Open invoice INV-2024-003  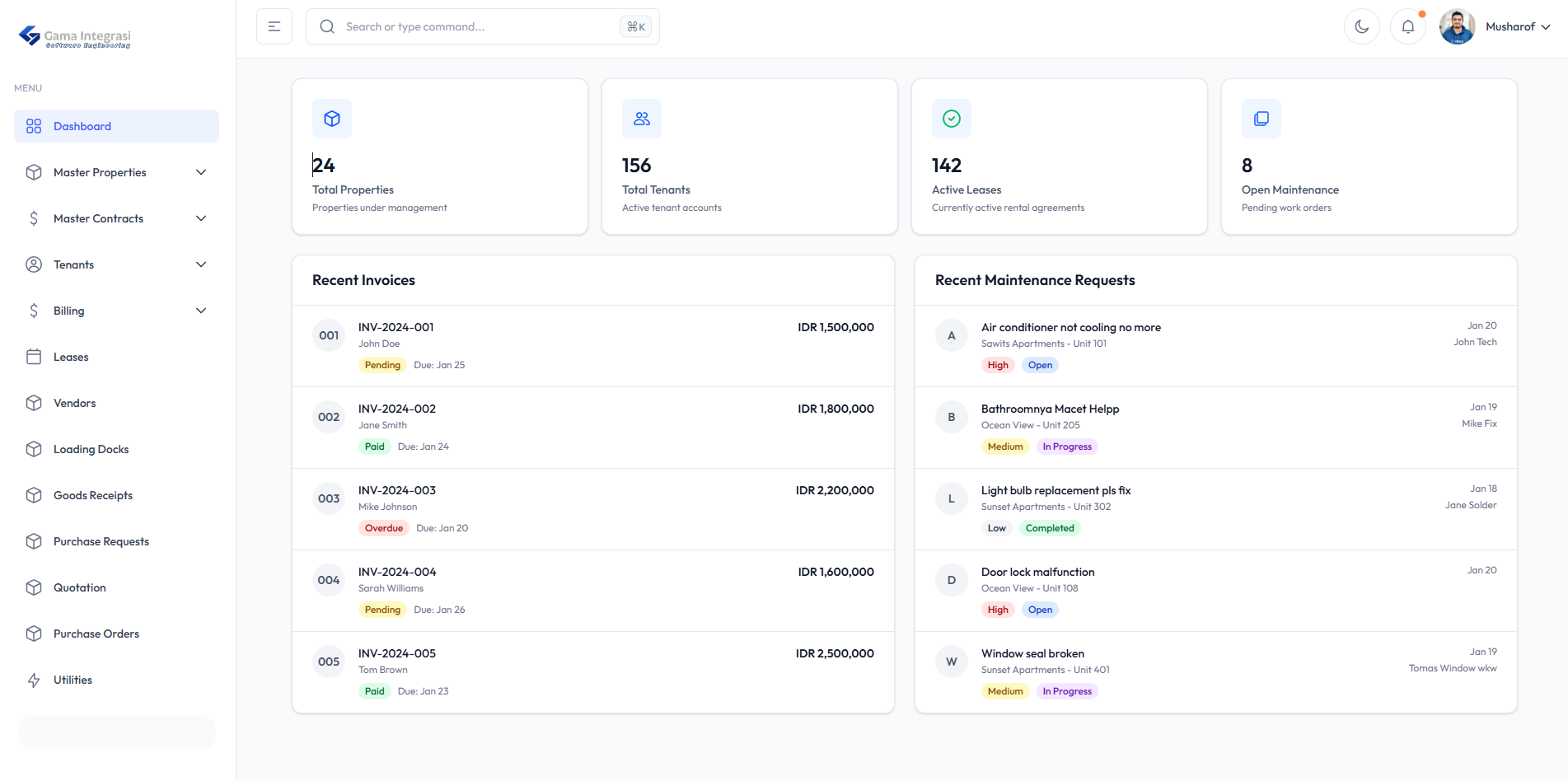[593, 509]
